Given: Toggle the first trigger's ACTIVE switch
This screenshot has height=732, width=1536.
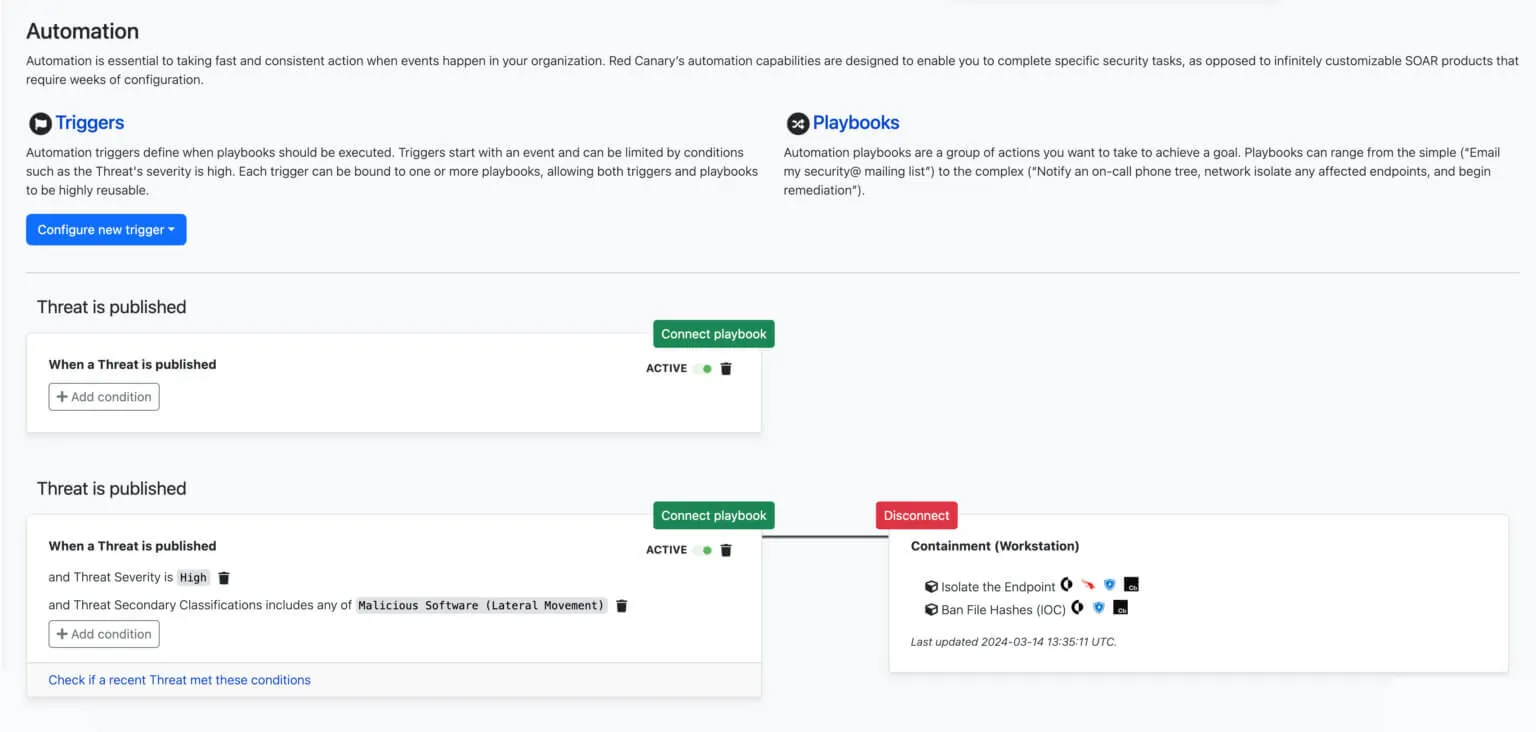Looking at the screenshot, I should 703,368.
